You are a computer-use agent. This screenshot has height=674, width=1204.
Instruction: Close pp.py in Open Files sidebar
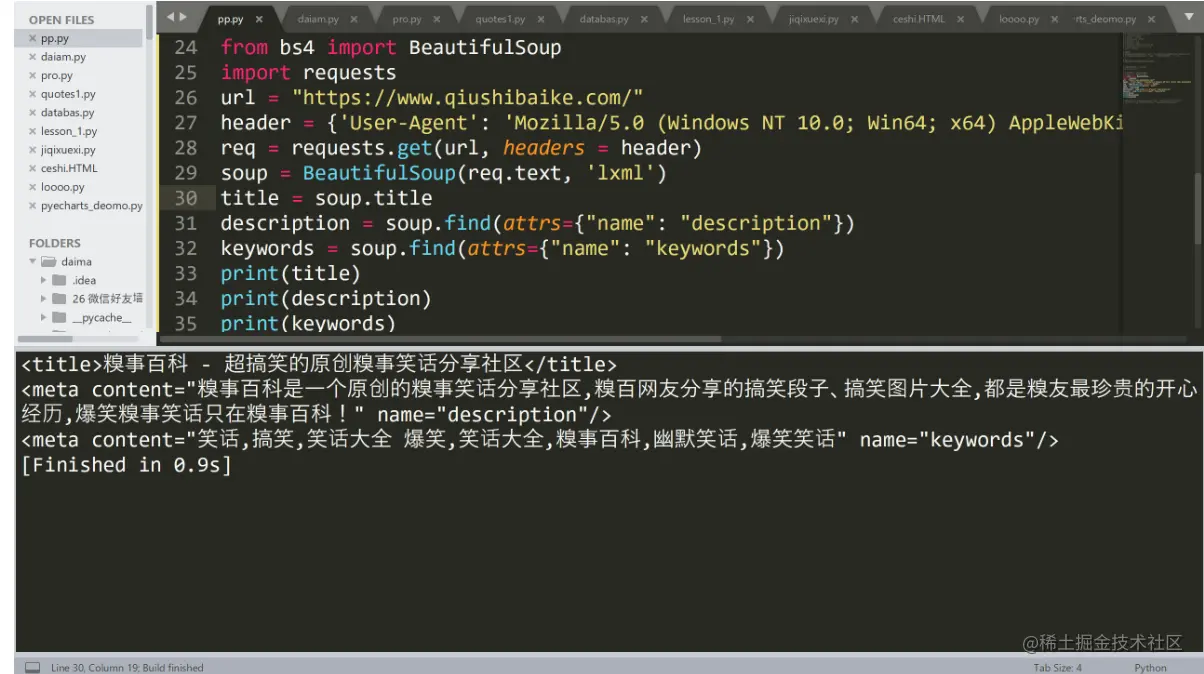33,38
